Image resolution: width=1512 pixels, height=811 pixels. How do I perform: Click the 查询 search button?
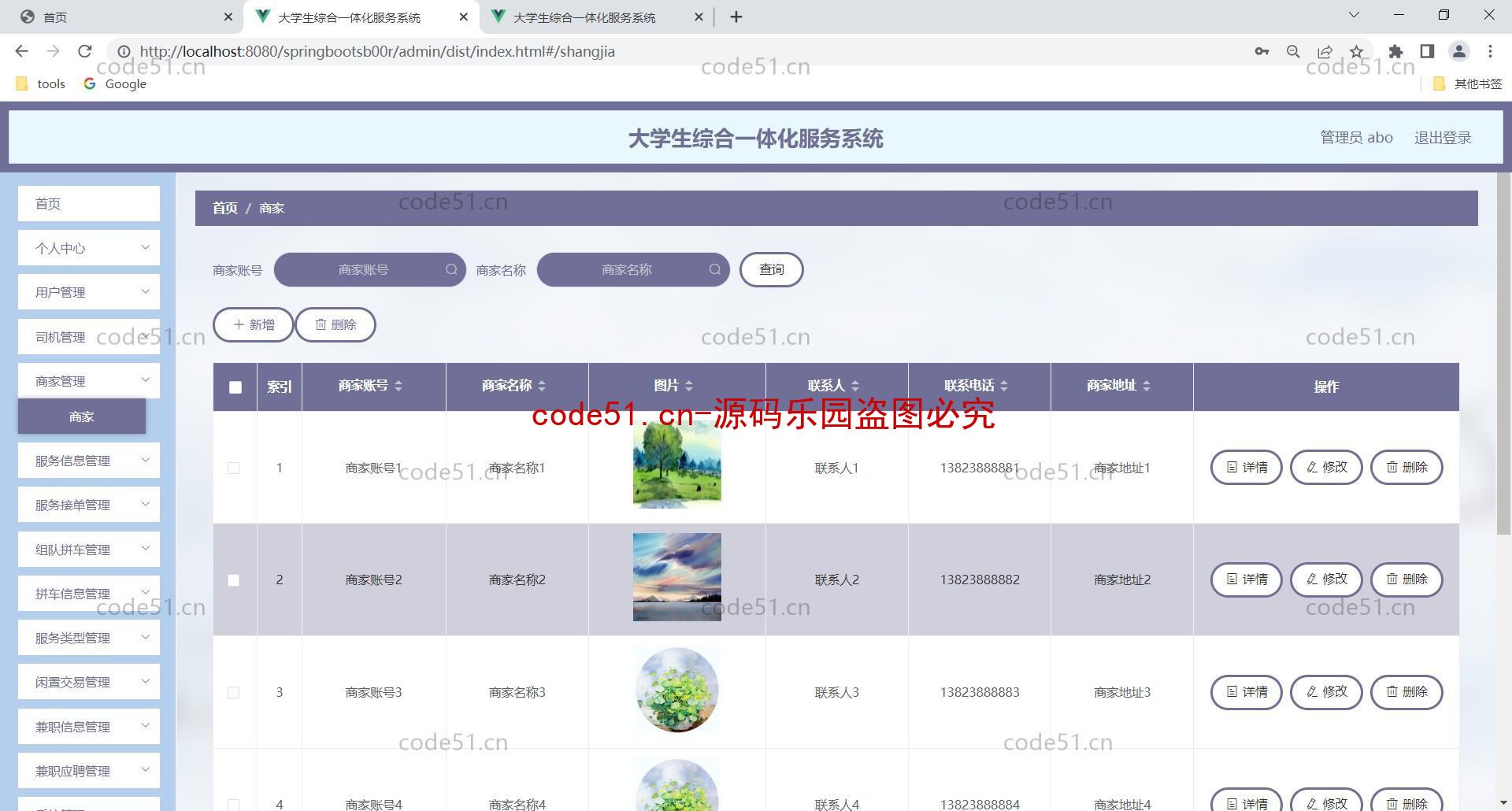click(x=772, y=269)
